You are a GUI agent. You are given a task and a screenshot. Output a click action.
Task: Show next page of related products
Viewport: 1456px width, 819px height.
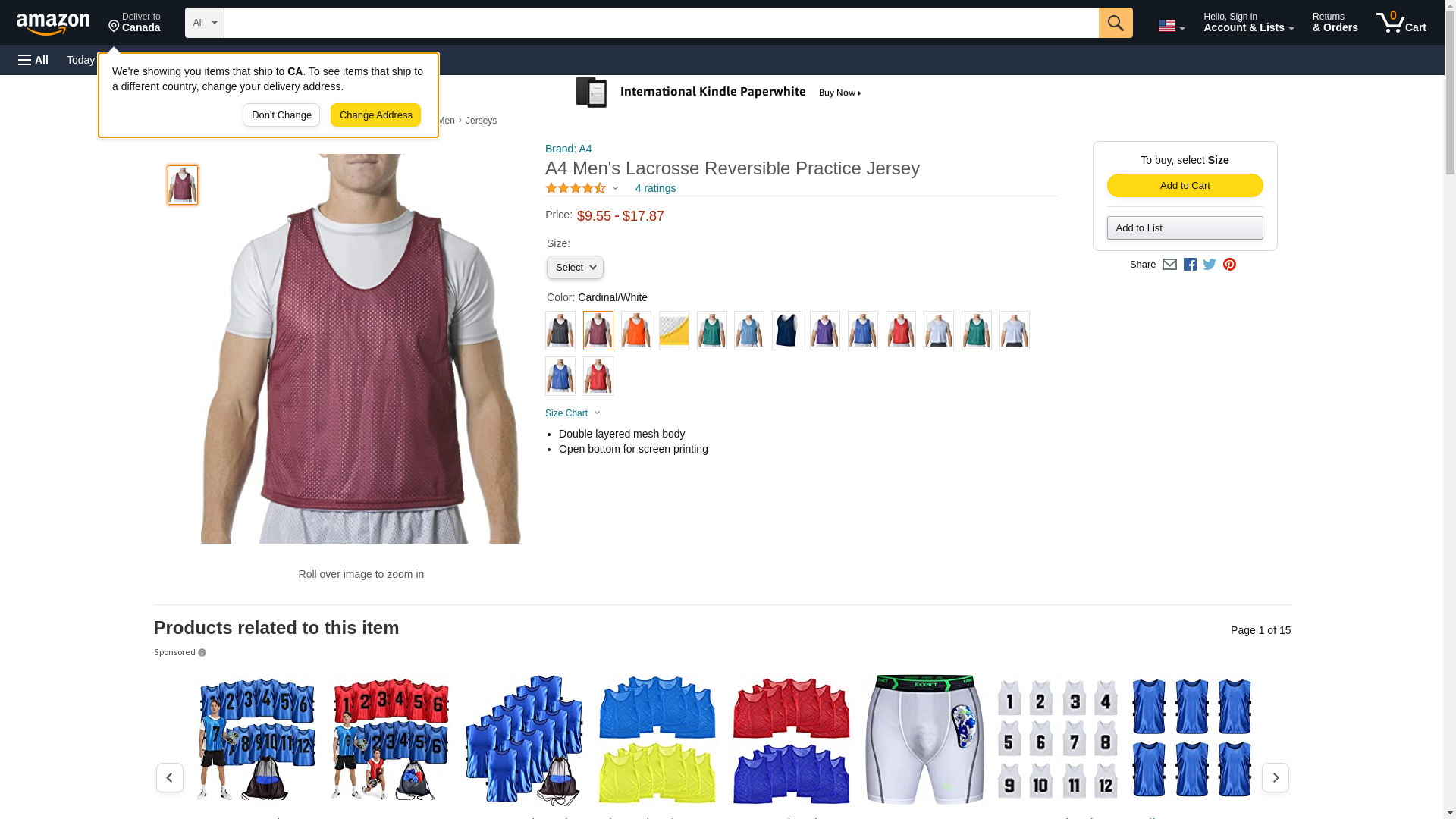(x=1276, y=777)
